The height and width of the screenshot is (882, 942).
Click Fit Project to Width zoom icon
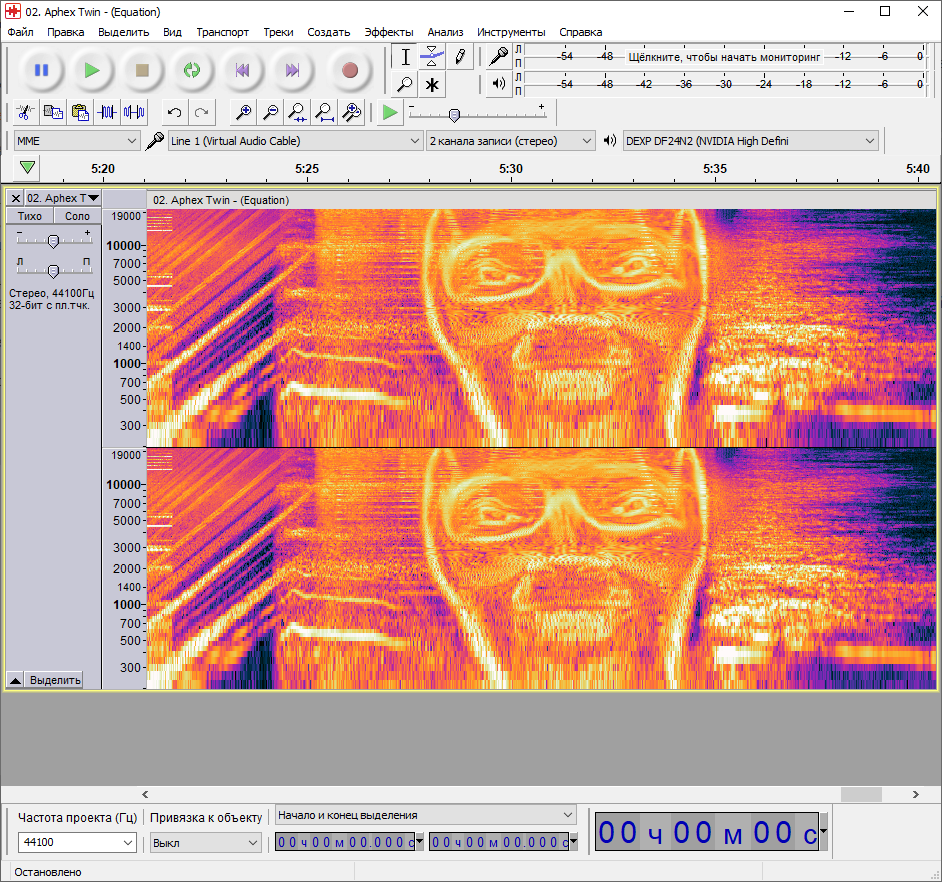click(324, 112)
